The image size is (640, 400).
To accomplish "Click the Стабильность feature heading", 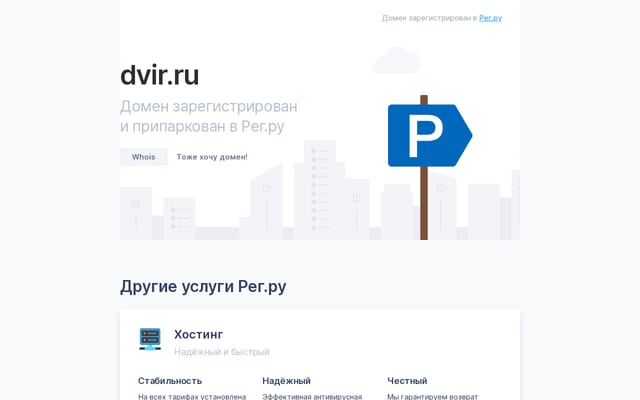I will point(170,381).
